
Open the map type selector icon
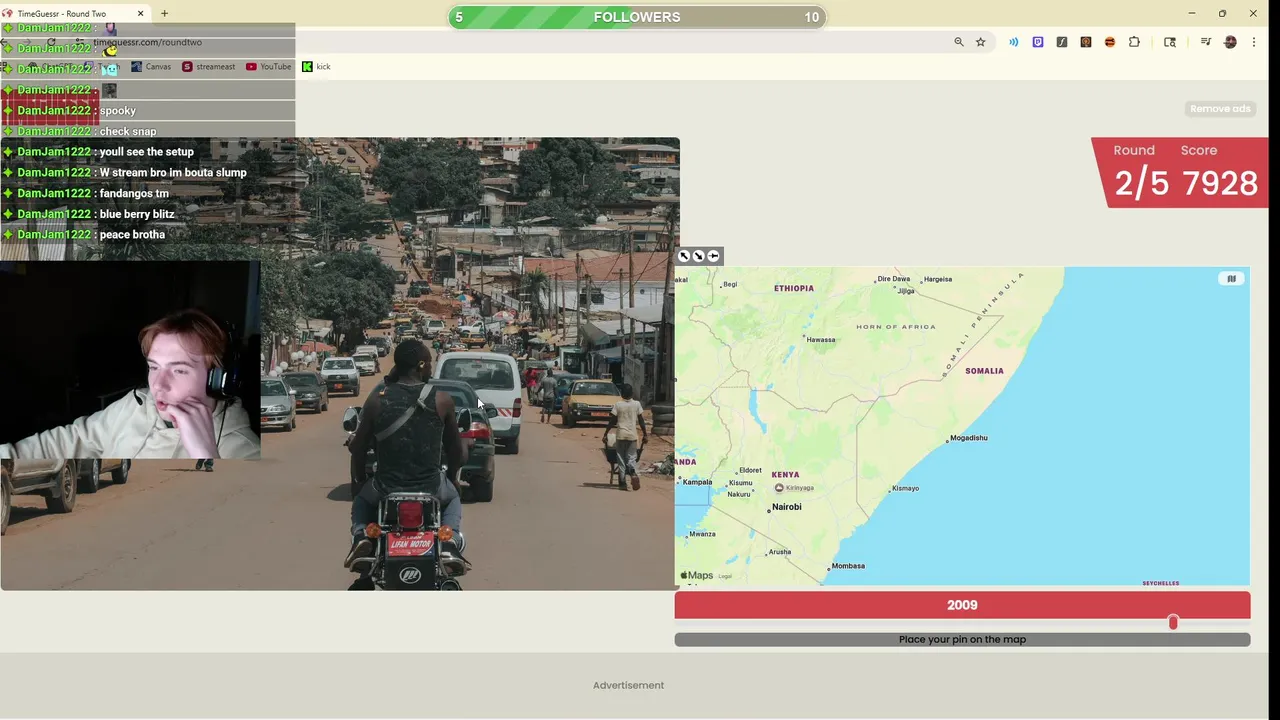(x=1231, y=279)
